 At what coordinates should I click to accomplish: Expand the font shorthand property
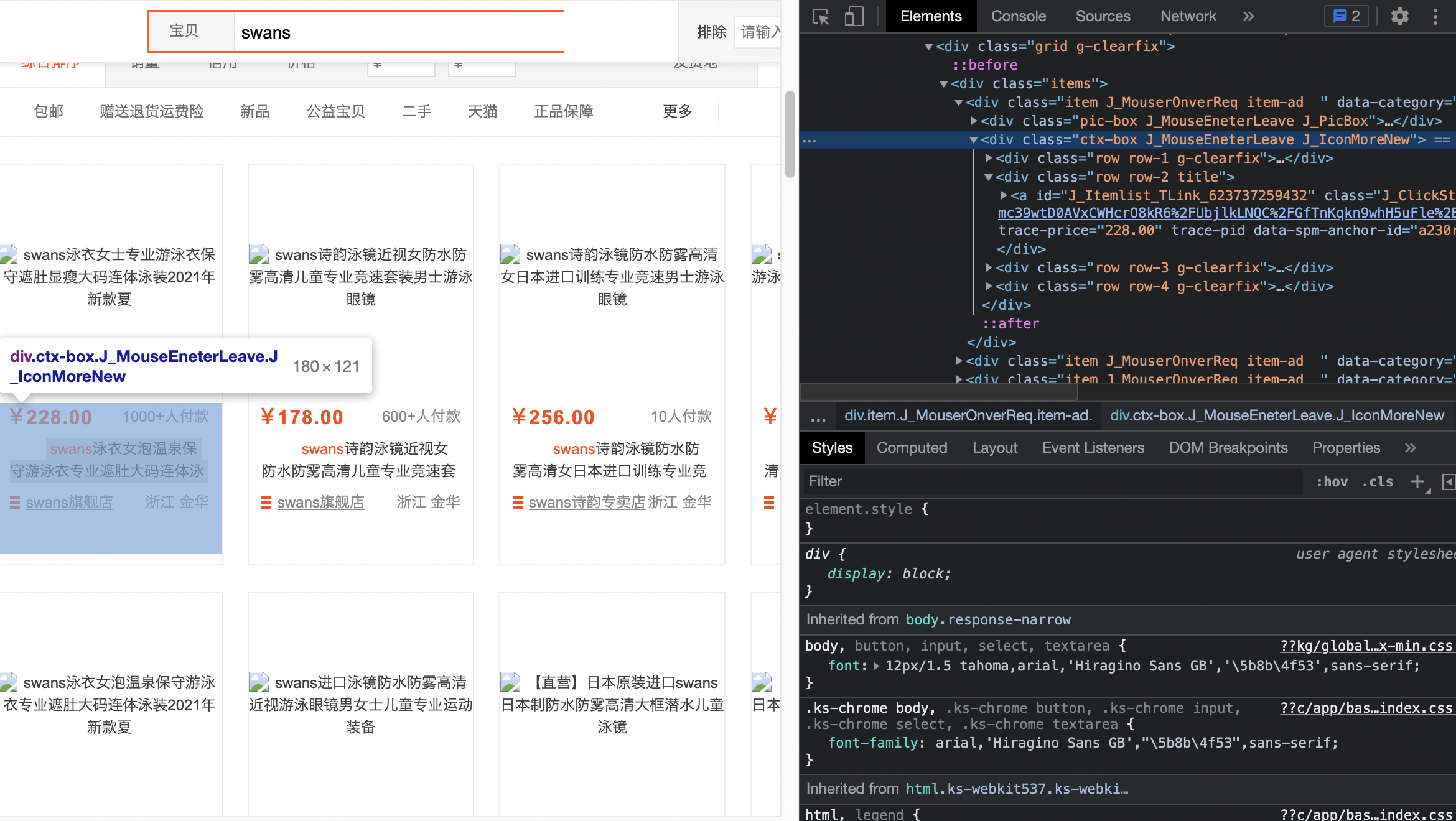coord(877,666)
